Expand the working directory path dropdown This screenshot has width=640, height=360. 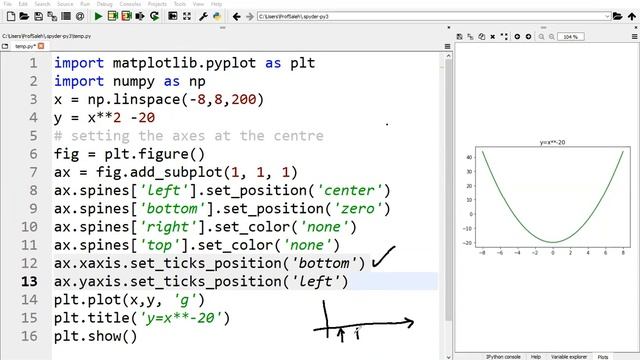[x=607, y=16]
